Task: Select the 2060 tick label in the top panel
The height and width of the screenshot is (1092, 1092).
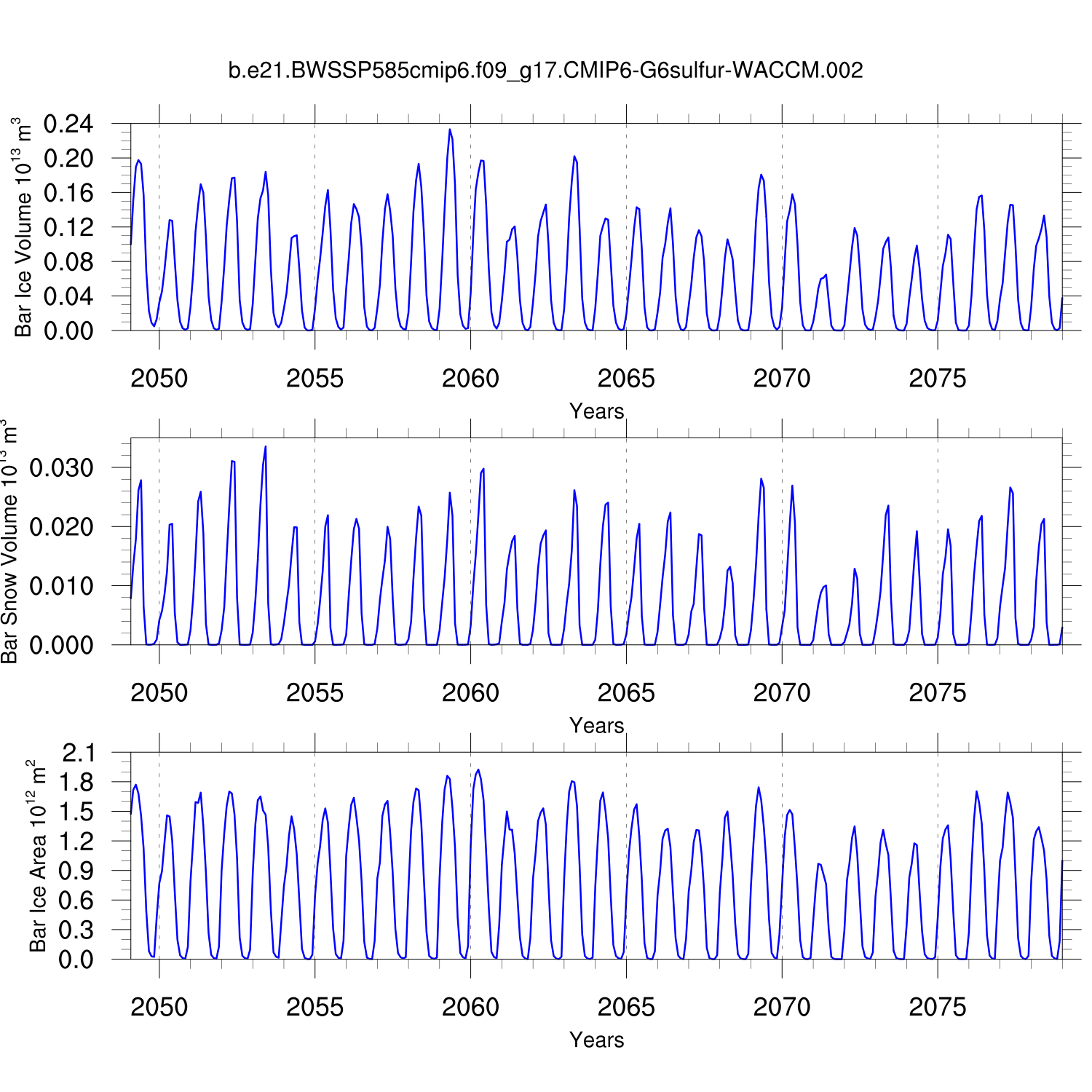Action: (470, 379)
